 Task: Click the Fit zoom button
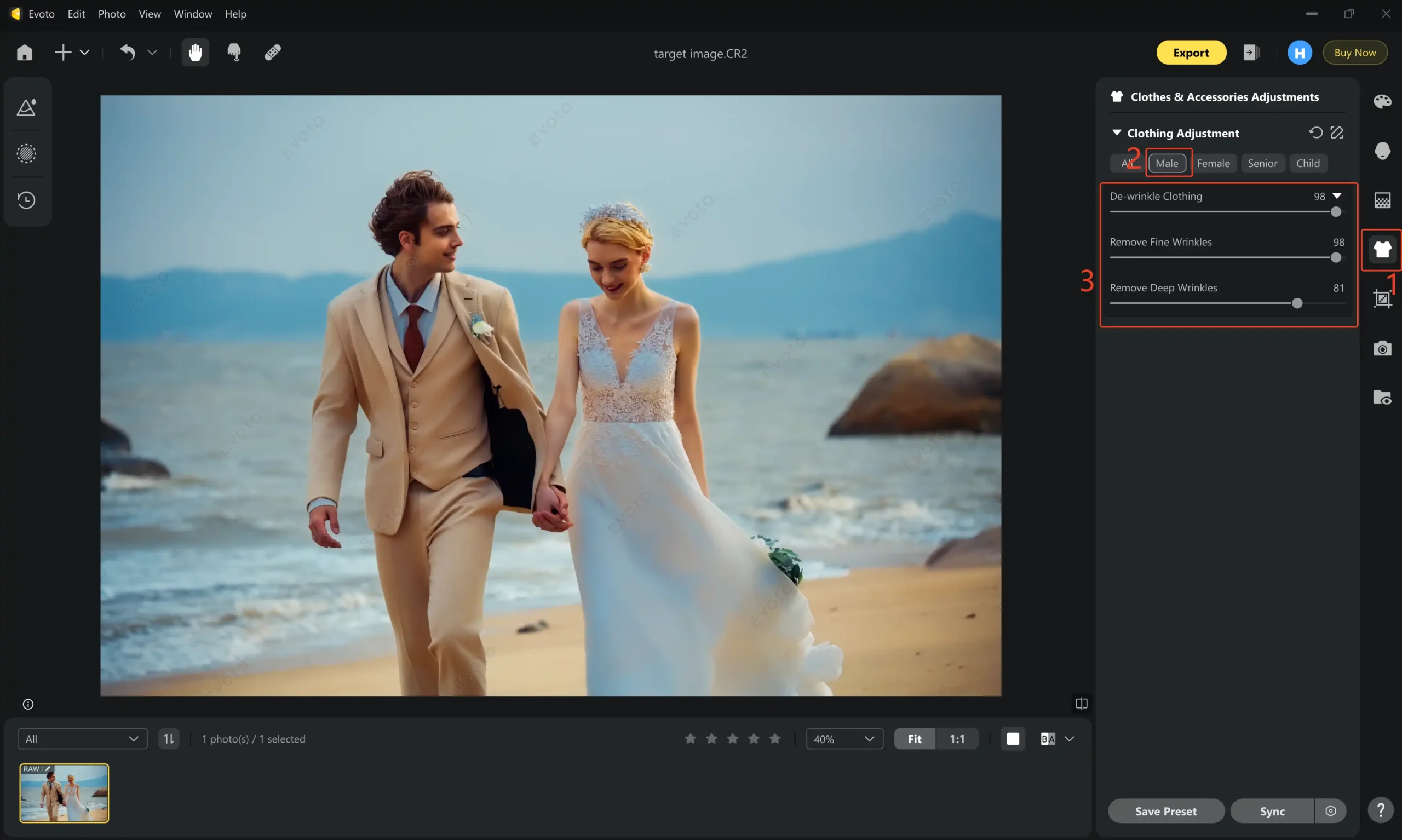coord(914,739)
